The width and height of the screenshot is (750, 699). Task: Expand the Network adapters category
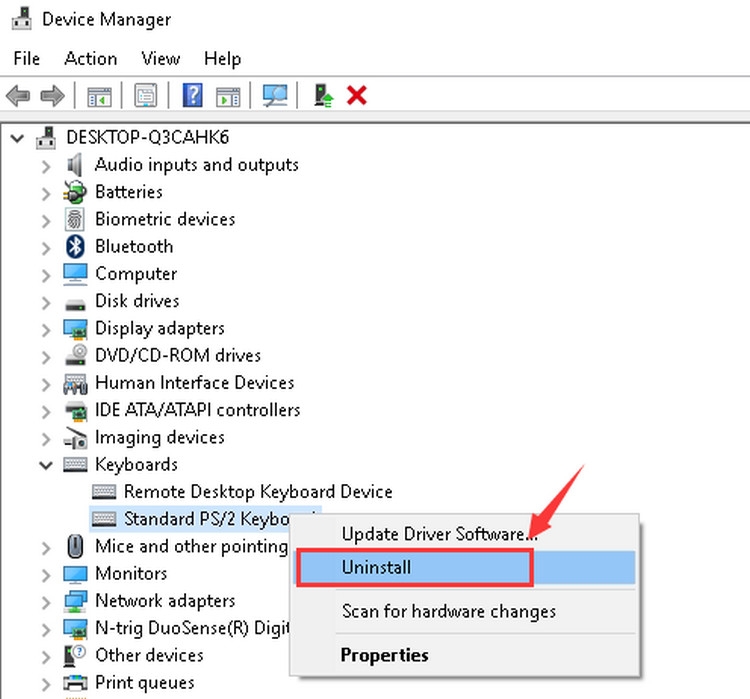tap(46, 603)
